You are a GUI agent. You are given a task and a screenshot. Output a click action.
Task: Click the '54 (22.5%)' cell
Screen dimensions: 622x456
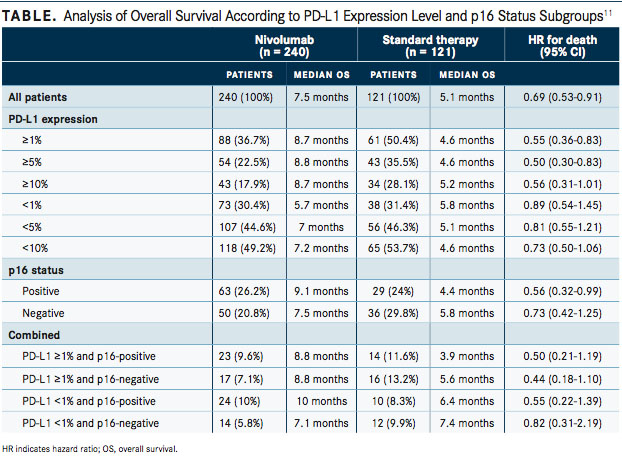(244, 162)
